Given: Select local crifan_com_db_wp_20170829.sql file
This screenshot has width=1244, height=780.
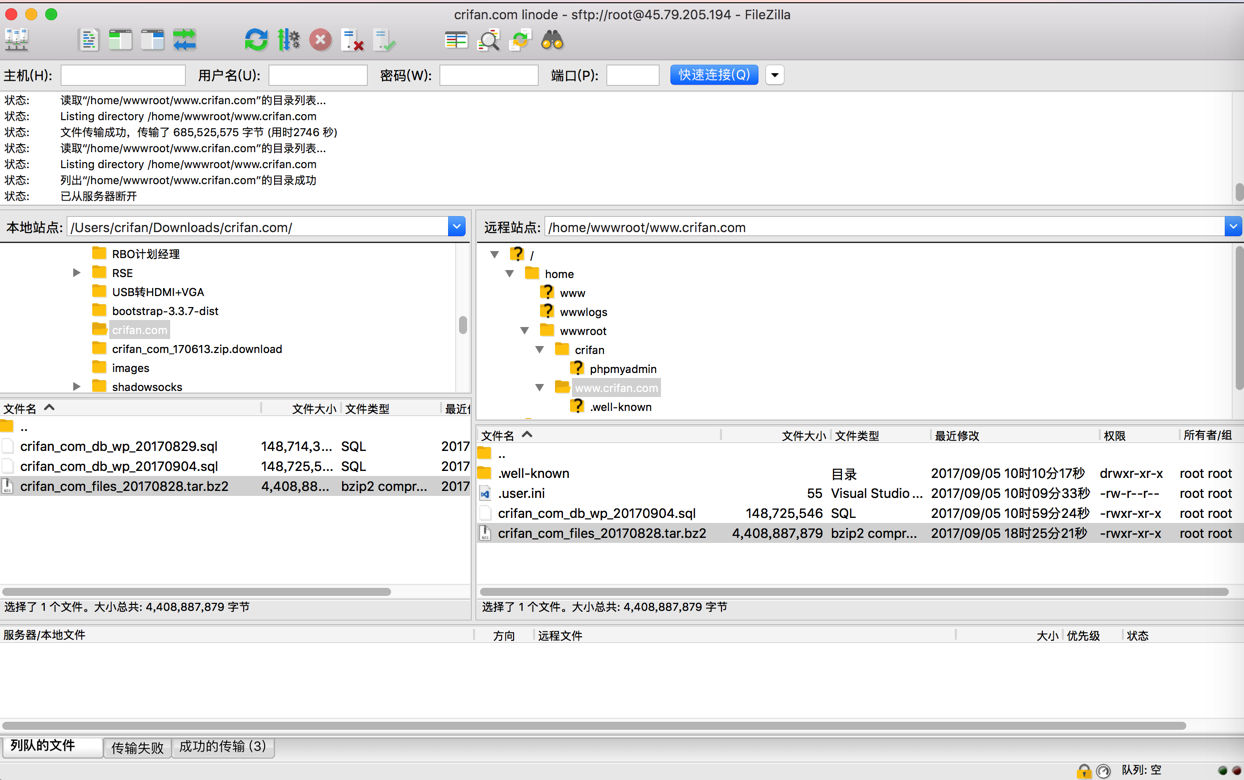Looking at the screenshot, I should 235,446.
